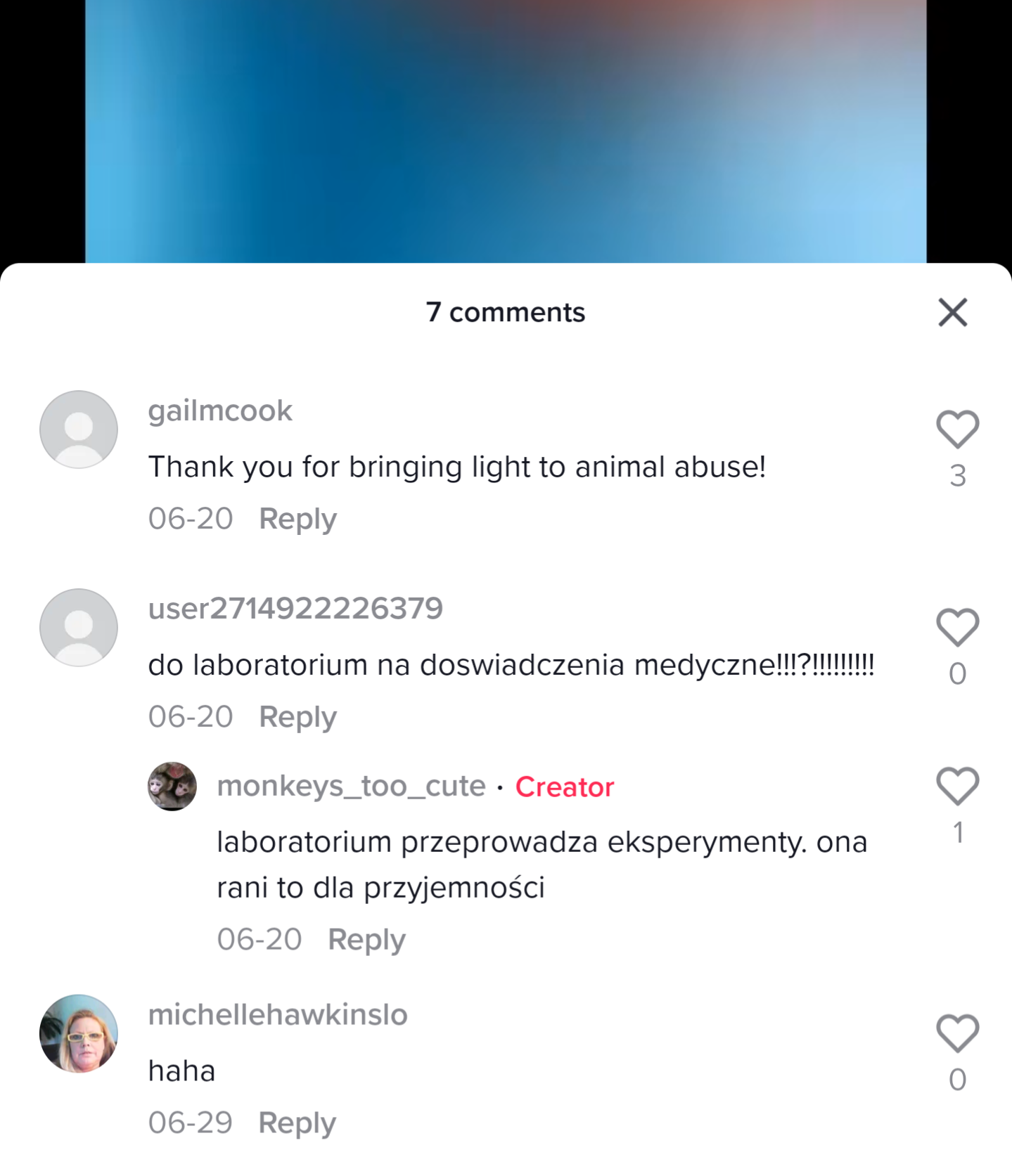Open michellehawkinslo username link
Image resolution: width=1012 pixels, height=1176 pixels.
278,1015
